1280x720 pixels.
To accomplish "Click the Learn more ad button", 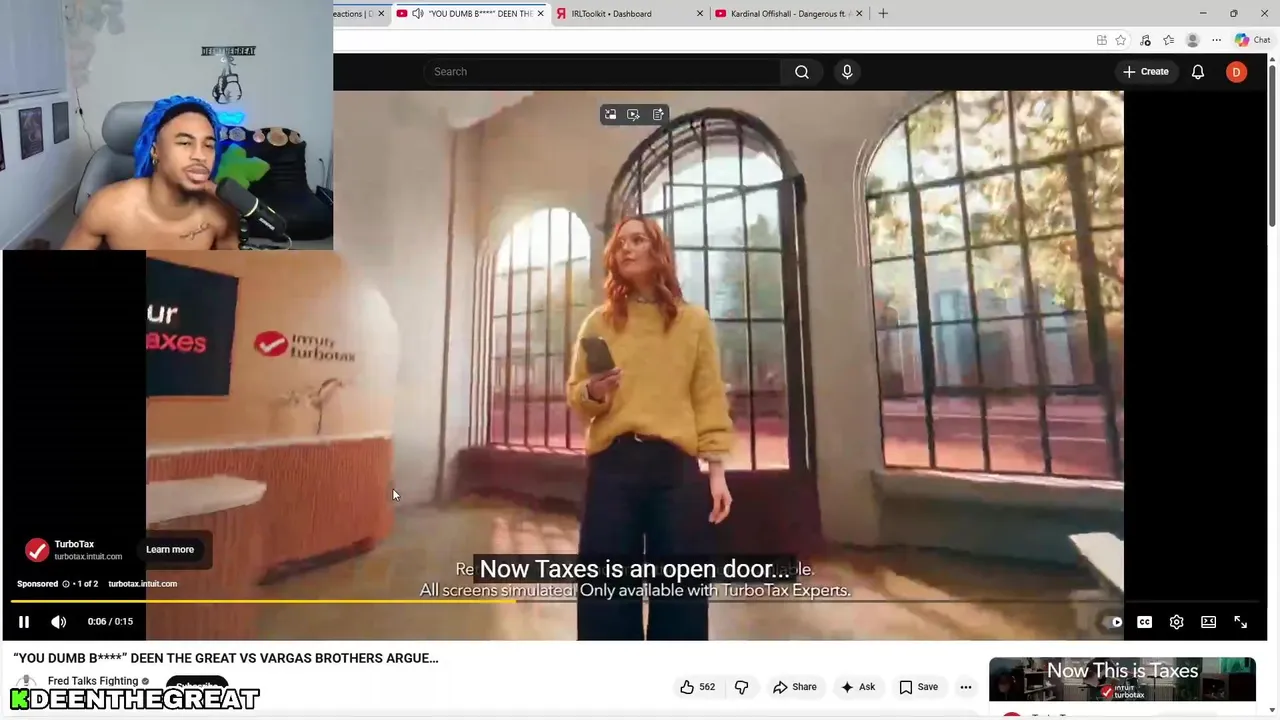I will [170, 549].
